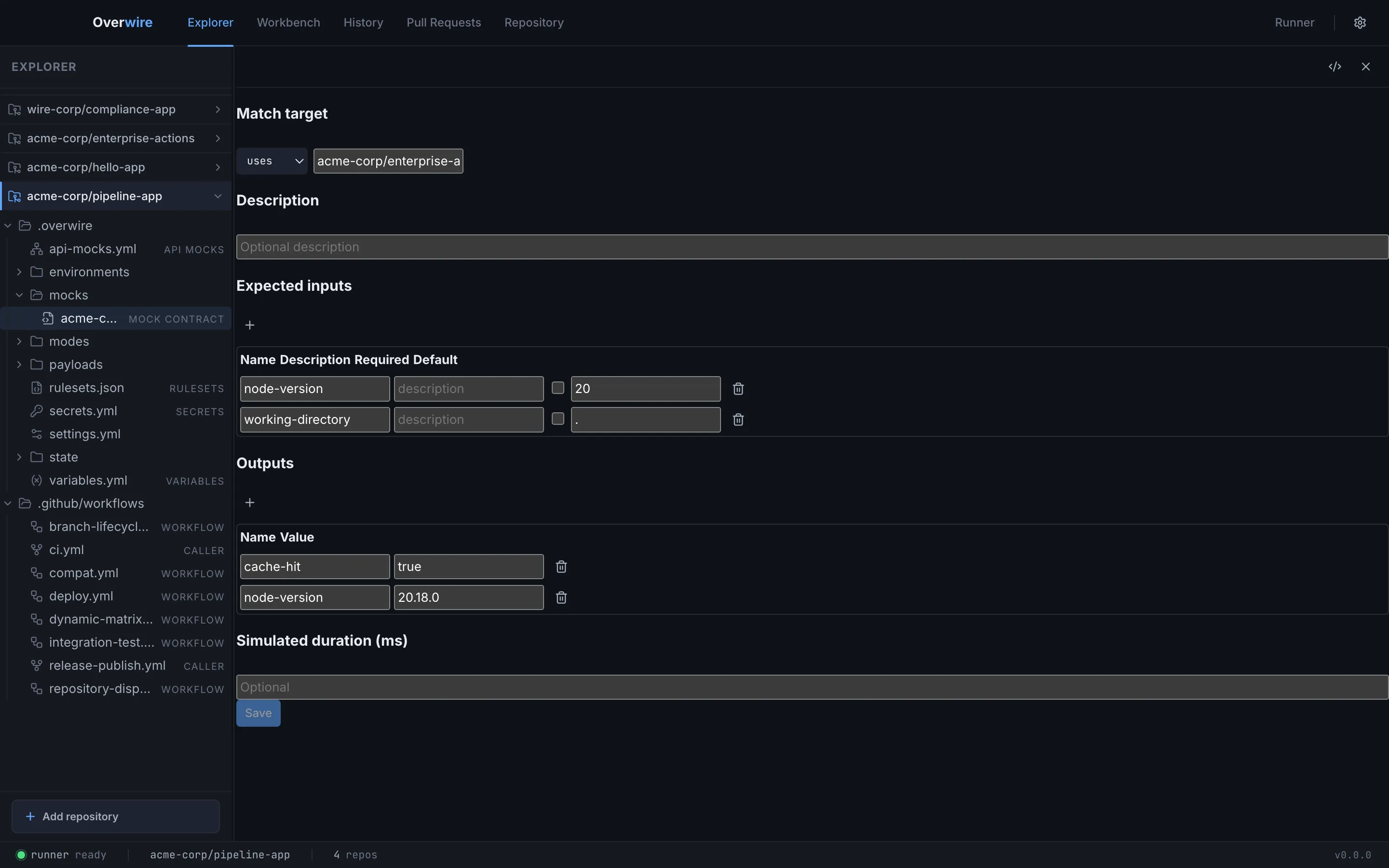Delete the working-directory expected input row

click(x=738, y=420)
